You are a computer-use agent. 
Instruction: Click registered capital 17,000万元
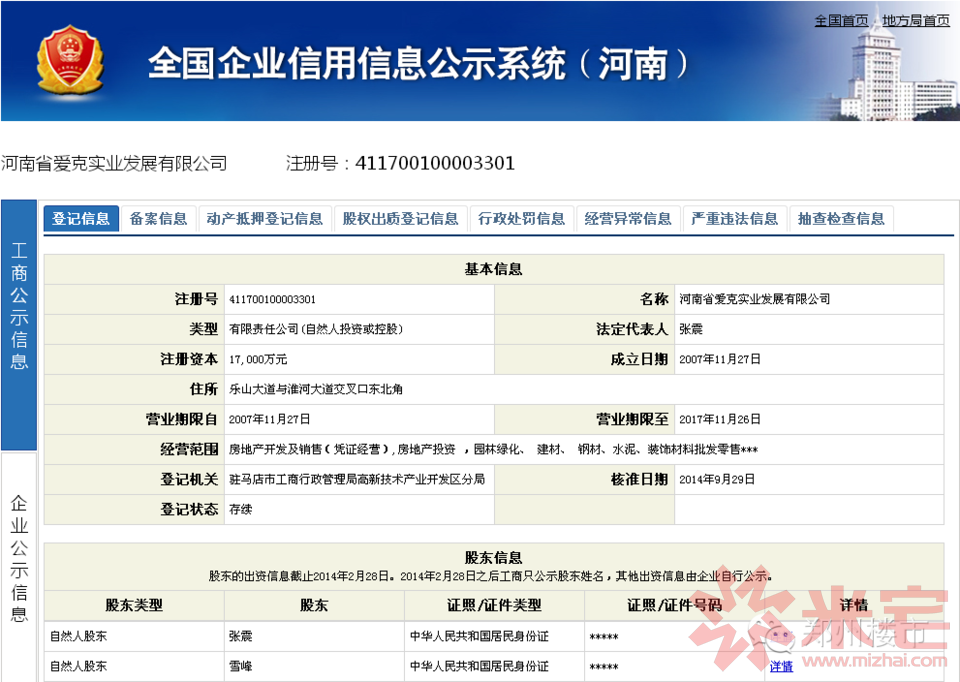(258, 359)
